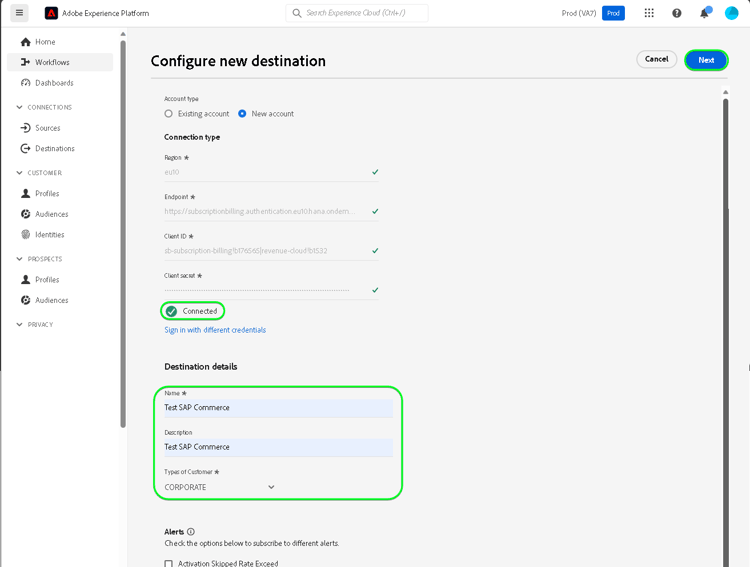This screenshot has height=567, width=750.
Task: Collapse the Customer sidebar section
Action: tap(20, 173)
